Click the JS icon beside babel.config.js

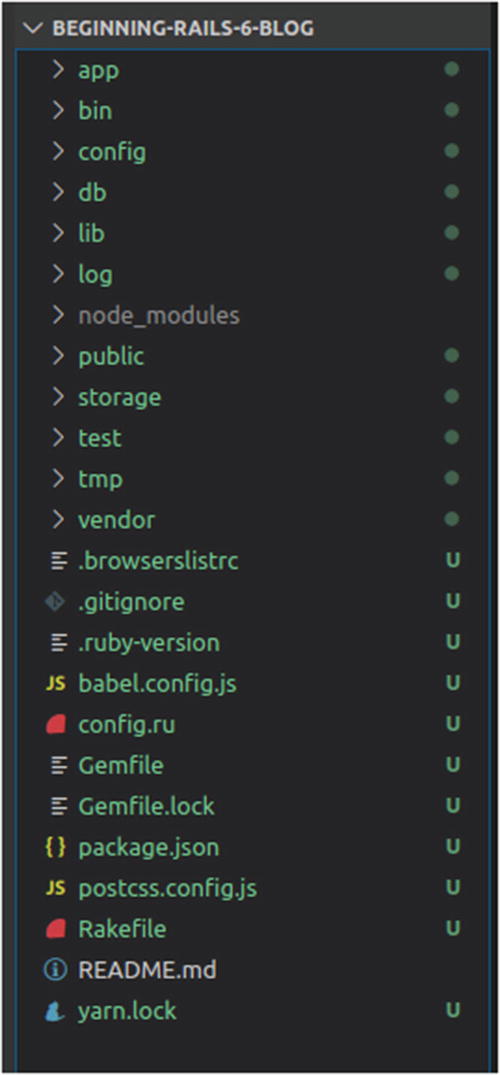(56, 684)
